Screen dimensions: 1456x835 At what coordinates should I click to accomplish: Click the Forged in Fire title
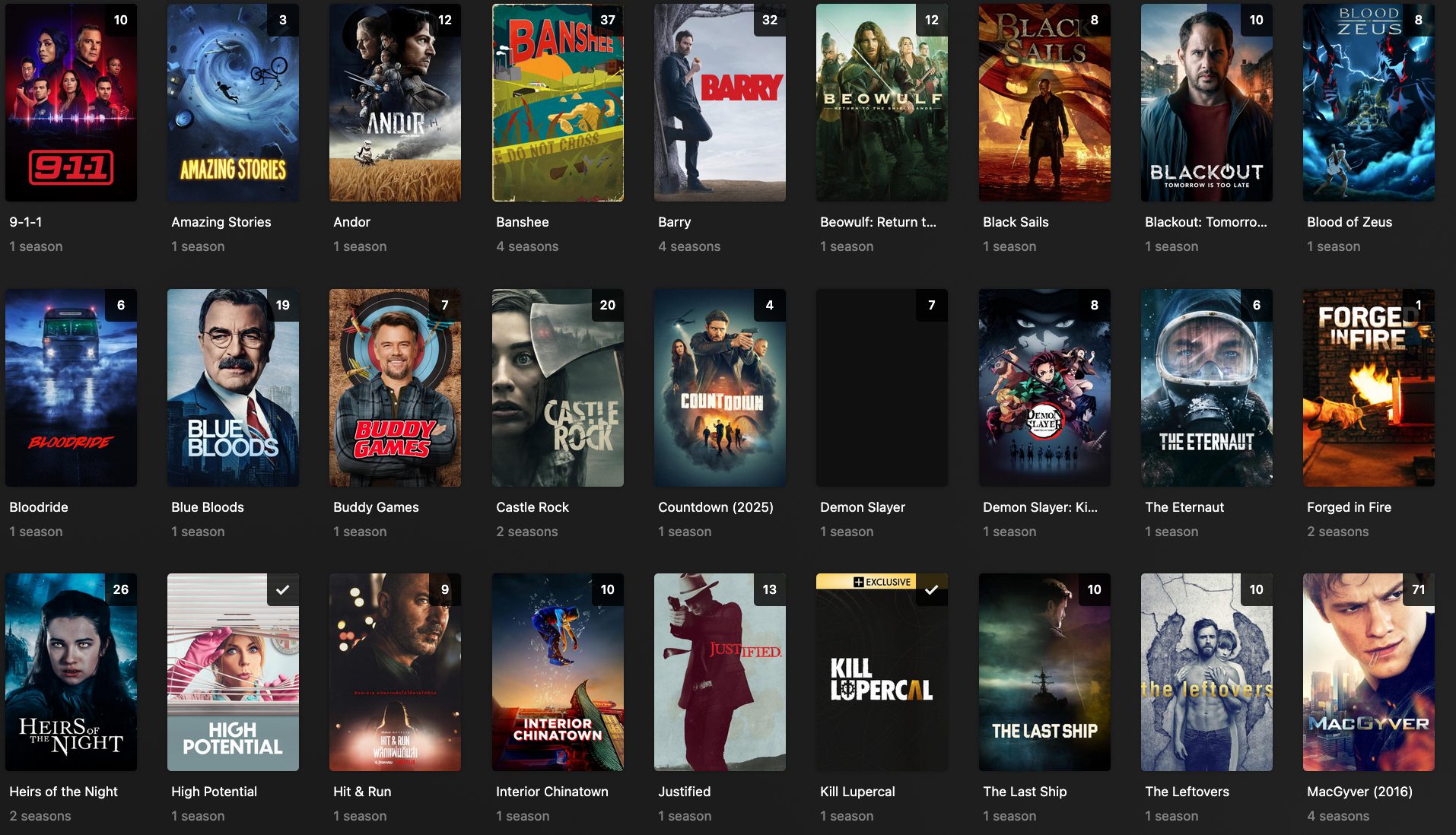[x=1349, y=507]
